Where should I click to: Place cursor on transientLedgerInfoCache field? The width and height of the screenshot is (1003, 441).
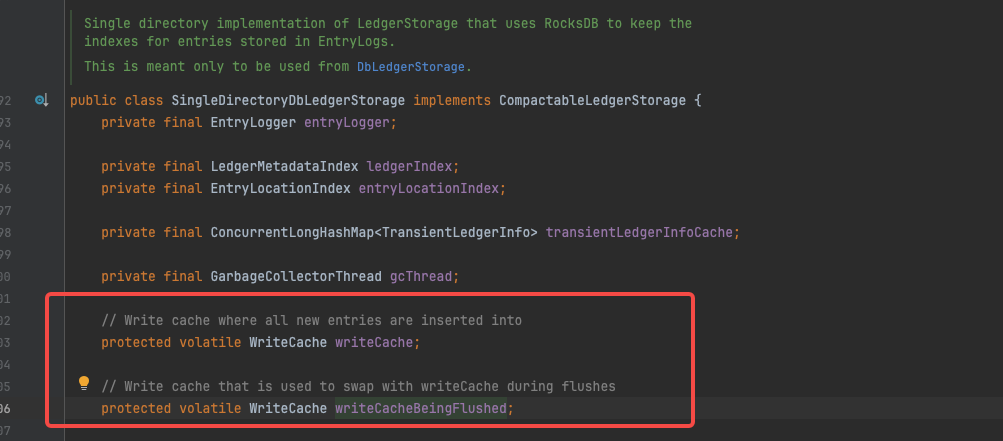(x=639, y=233)
